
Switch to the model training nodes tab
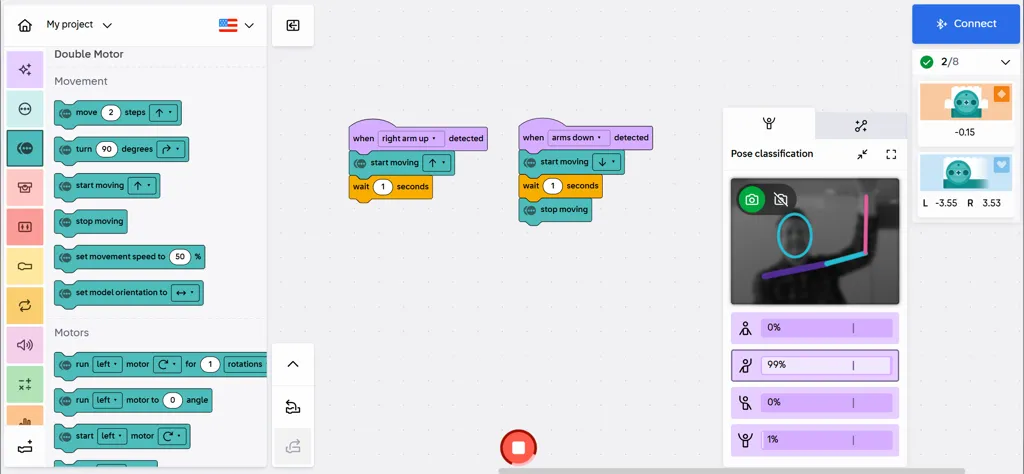[860, 125]
